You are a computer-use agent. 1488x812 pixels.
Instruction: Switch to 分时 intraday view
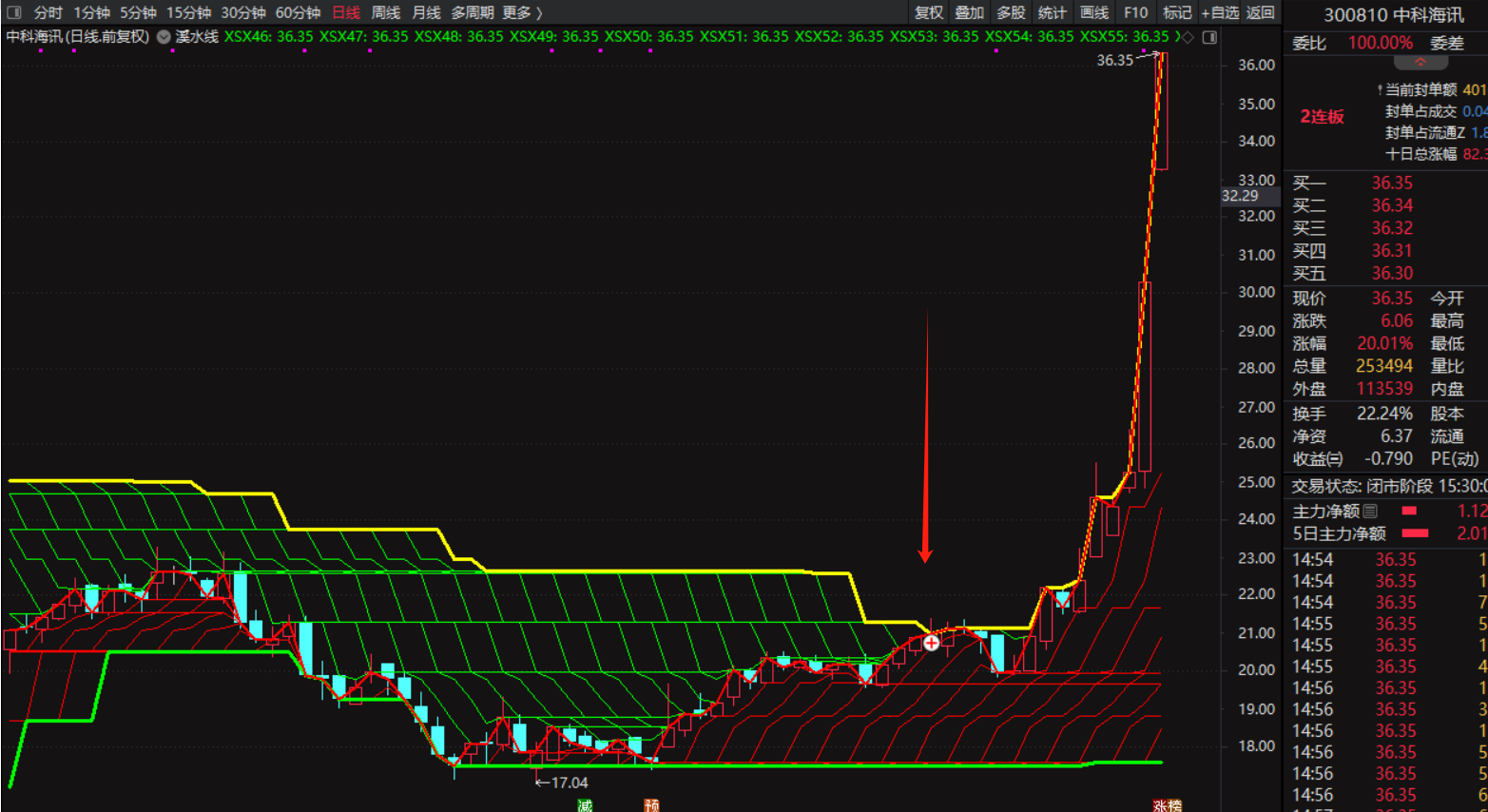coord(48,12)
